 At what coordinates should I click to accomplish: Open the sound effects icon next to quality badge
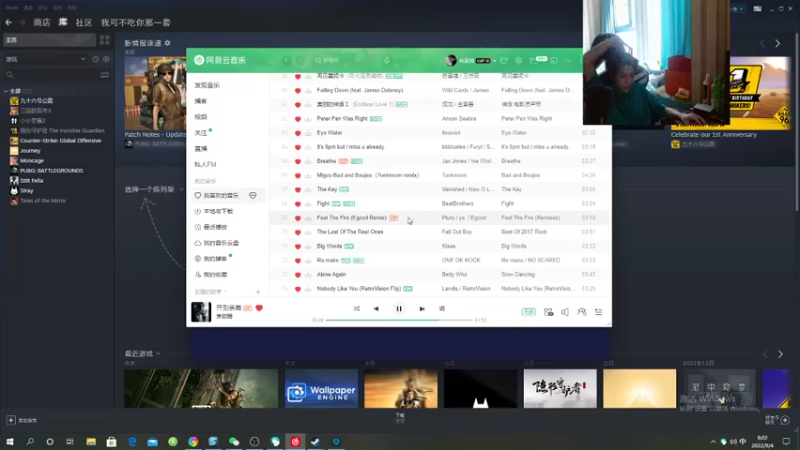click(548, 312)
